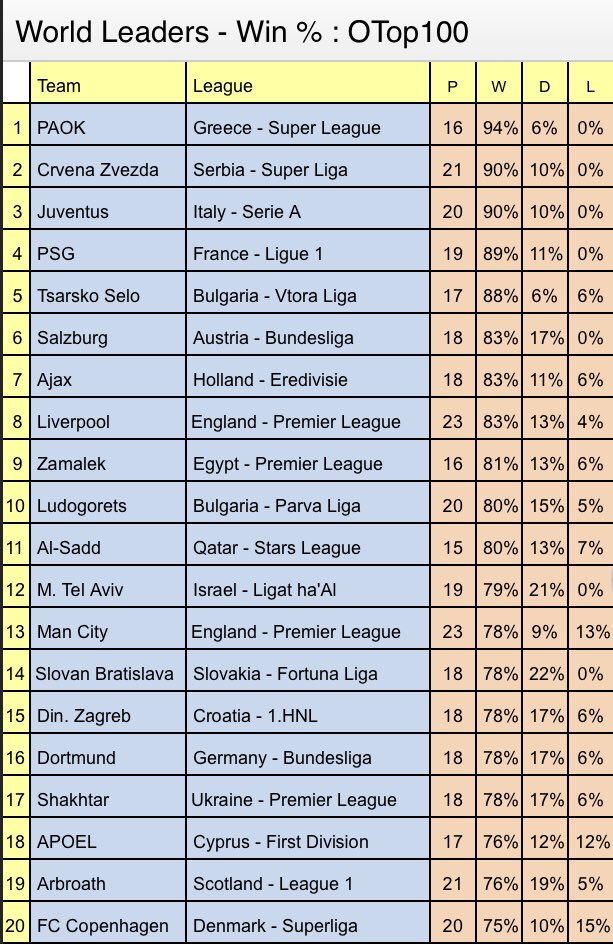This screenshot has width=613, height=944.
Task: Select Juventus in the team list
Action: point(72,212)
